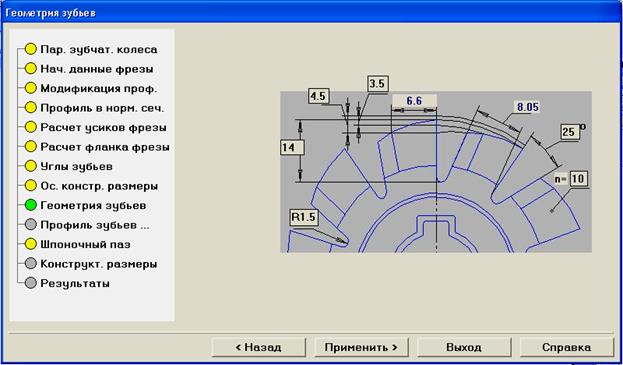Click the yellow circle beside Расчет фланка фрезы
Viewport: 623px width, 365px height.
click(x=31, y=147)
